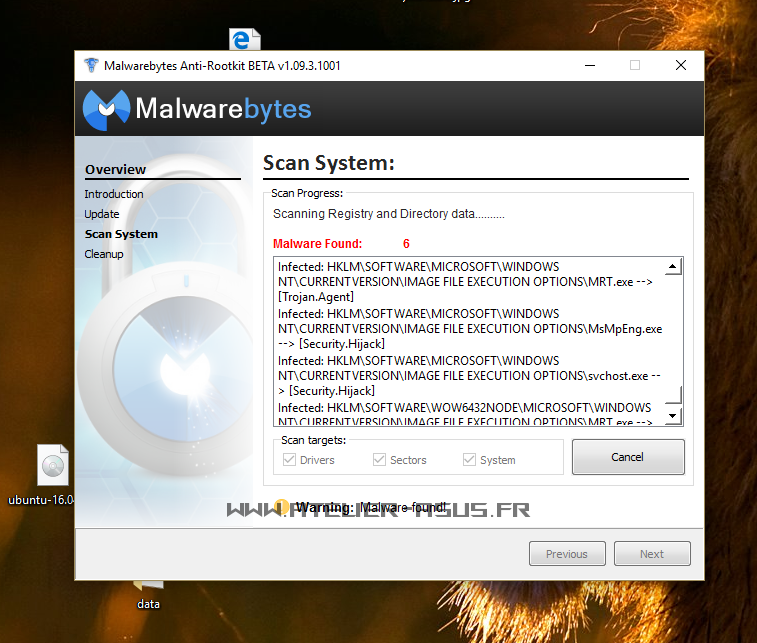757x643 pixels.
Task: Toggle the System scan target checkbox
Action: pos(470,460)
